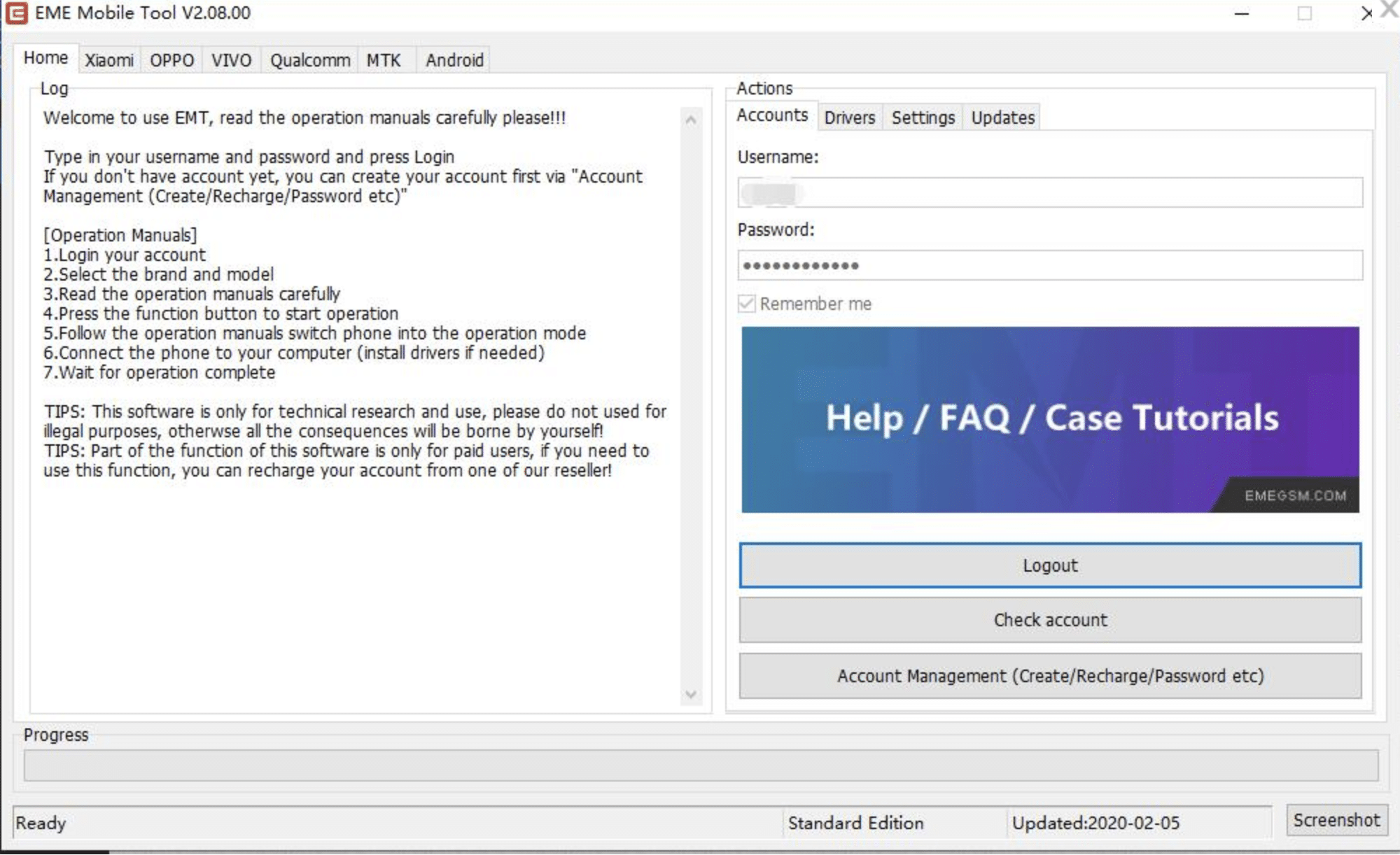Click into the Password field
This screenshot has height=855, width=1400.
(x=1050, y=266)
